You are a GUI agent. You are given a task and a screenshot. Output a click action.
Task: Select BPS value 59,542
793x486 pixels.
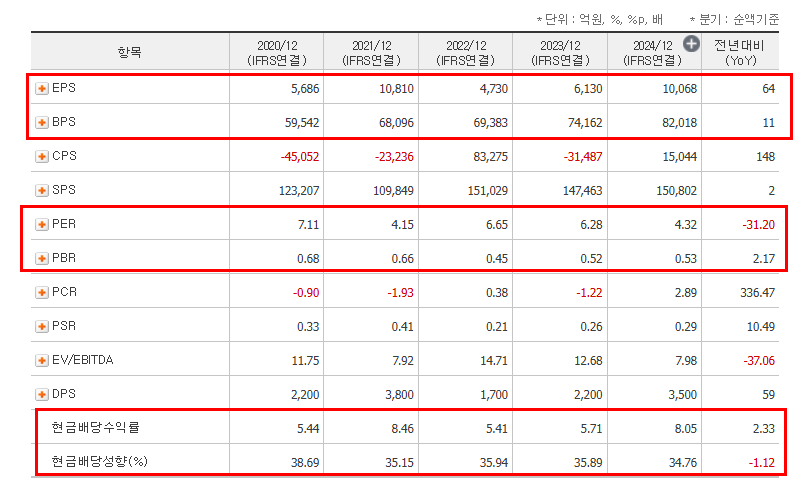302,123
